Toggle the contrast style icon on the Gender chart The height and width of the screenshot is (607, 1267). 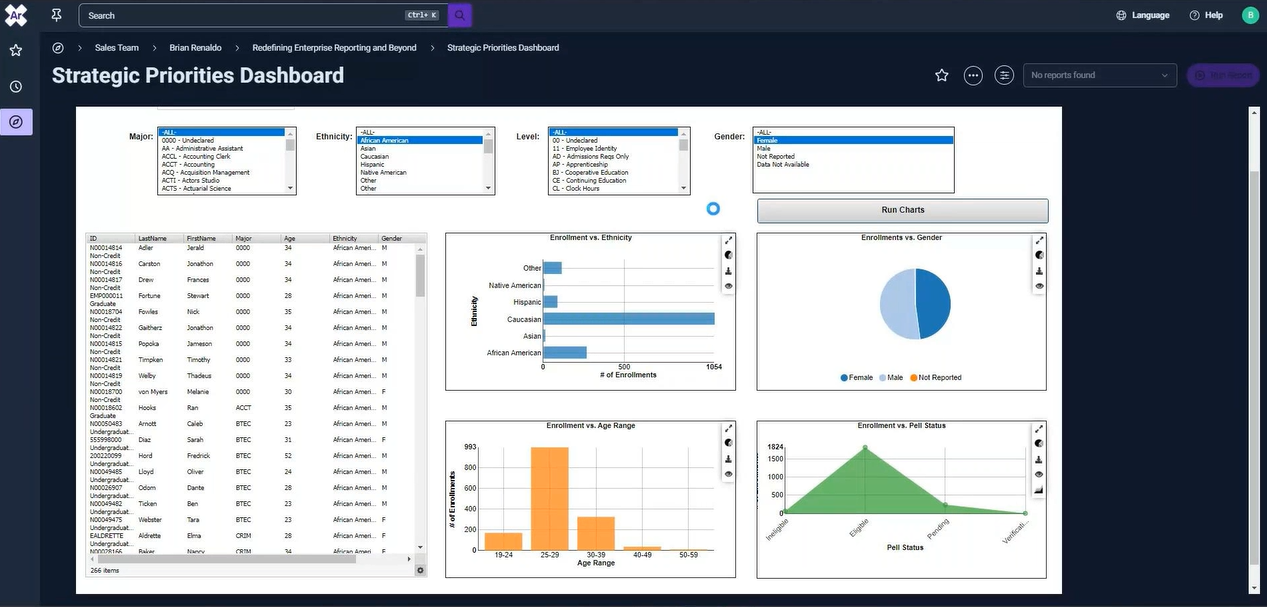pos(1038,254)
